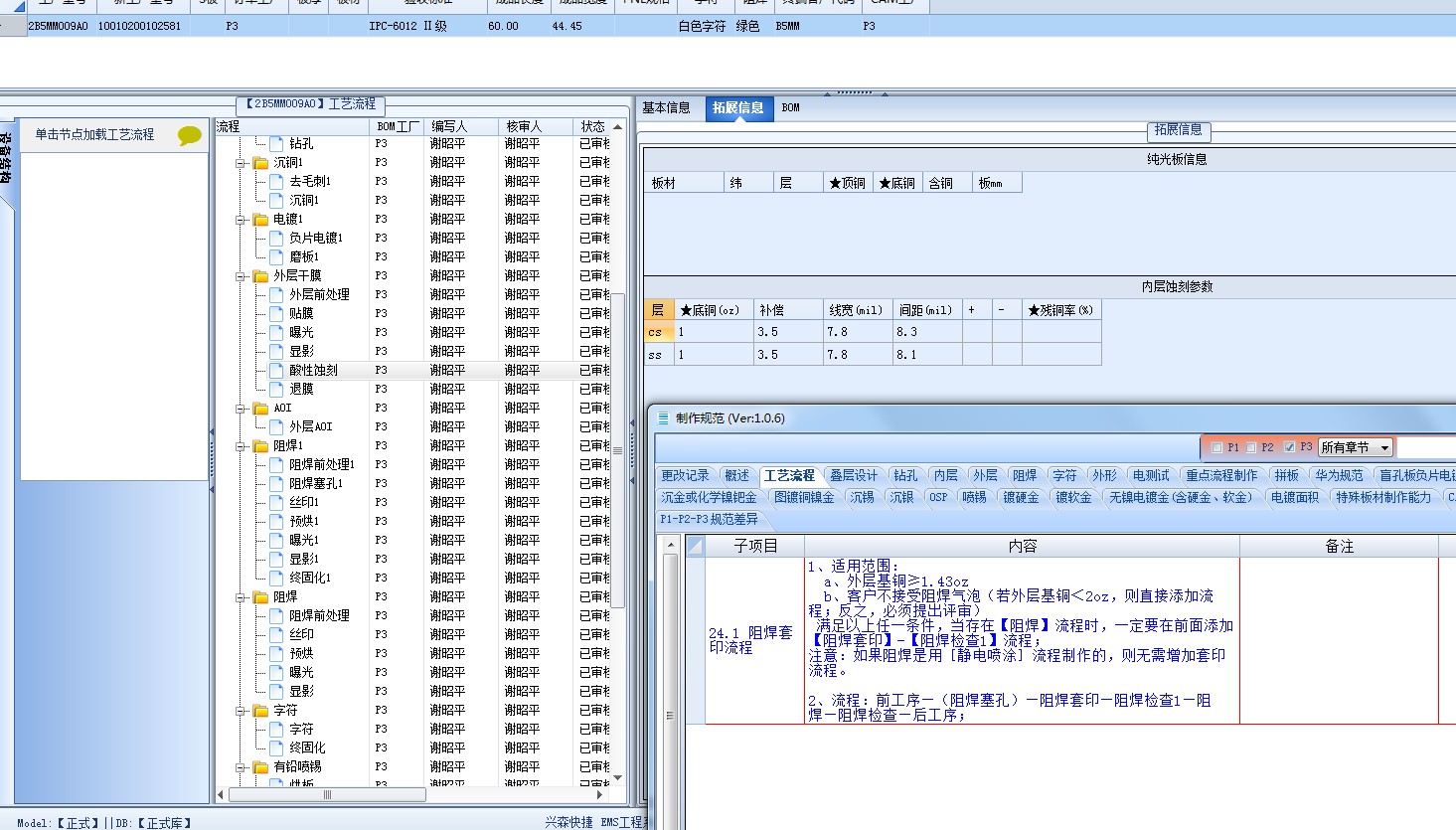Click the tree horizontal scrollbar thumb
Screen dimensions: 1456x830
pos(327,794)
